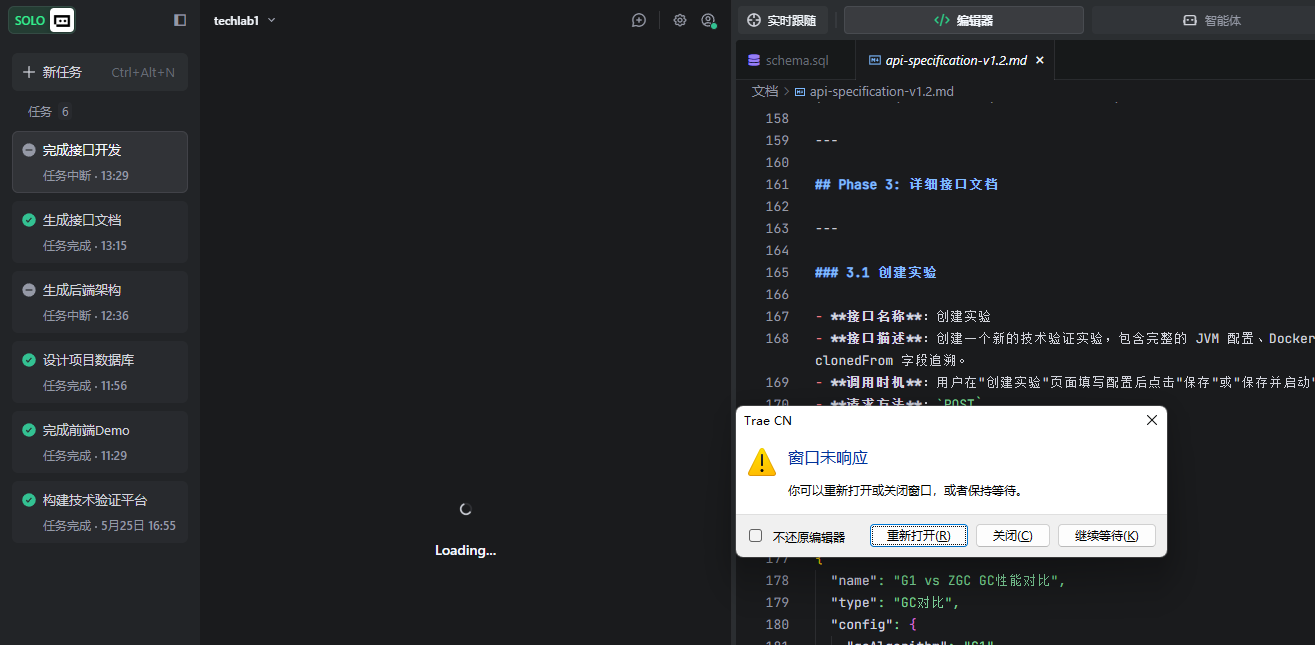The width and height of the screenshot is (1315, 645).
Task: Click the plus icon beside 新任务
Action: click(29, 72)
